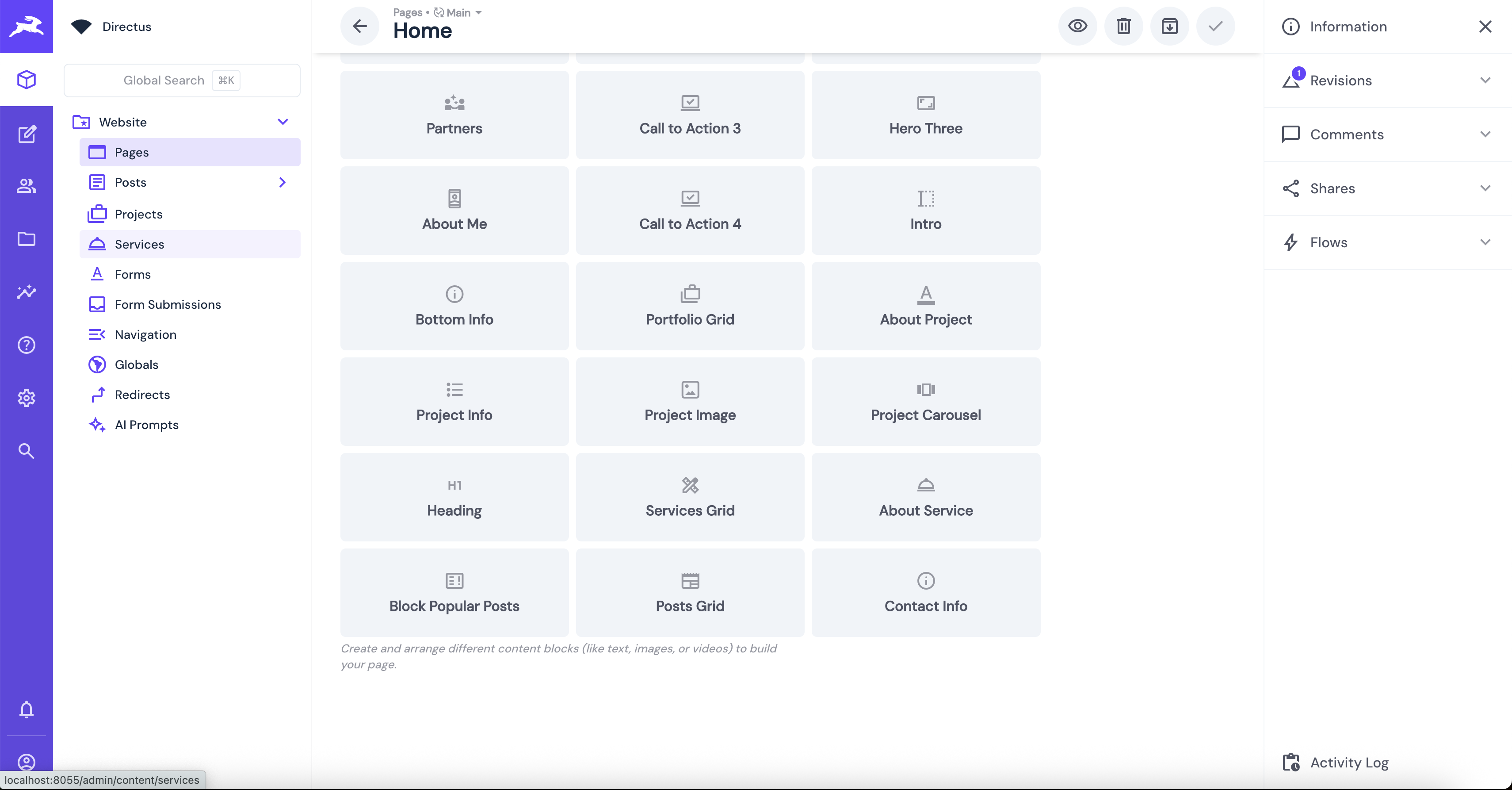The width and height of the screenshot is (1512, 790).
Task: Open the AI Prompts collection
Action: [147, 425]
